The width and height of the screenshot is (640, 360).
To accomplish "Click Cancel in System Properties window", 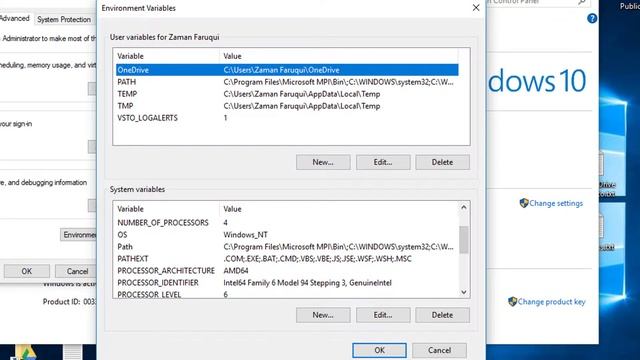I will (x=76, y=271).
